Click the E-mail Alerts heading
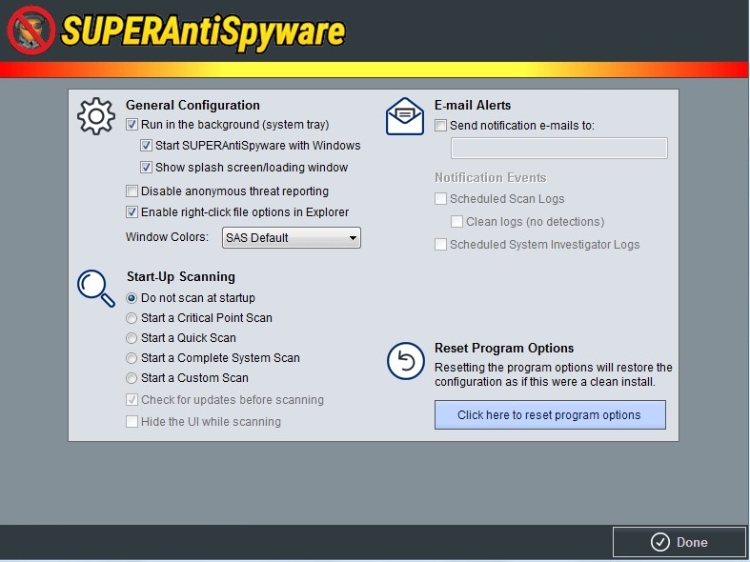 [x=473, y=105]
